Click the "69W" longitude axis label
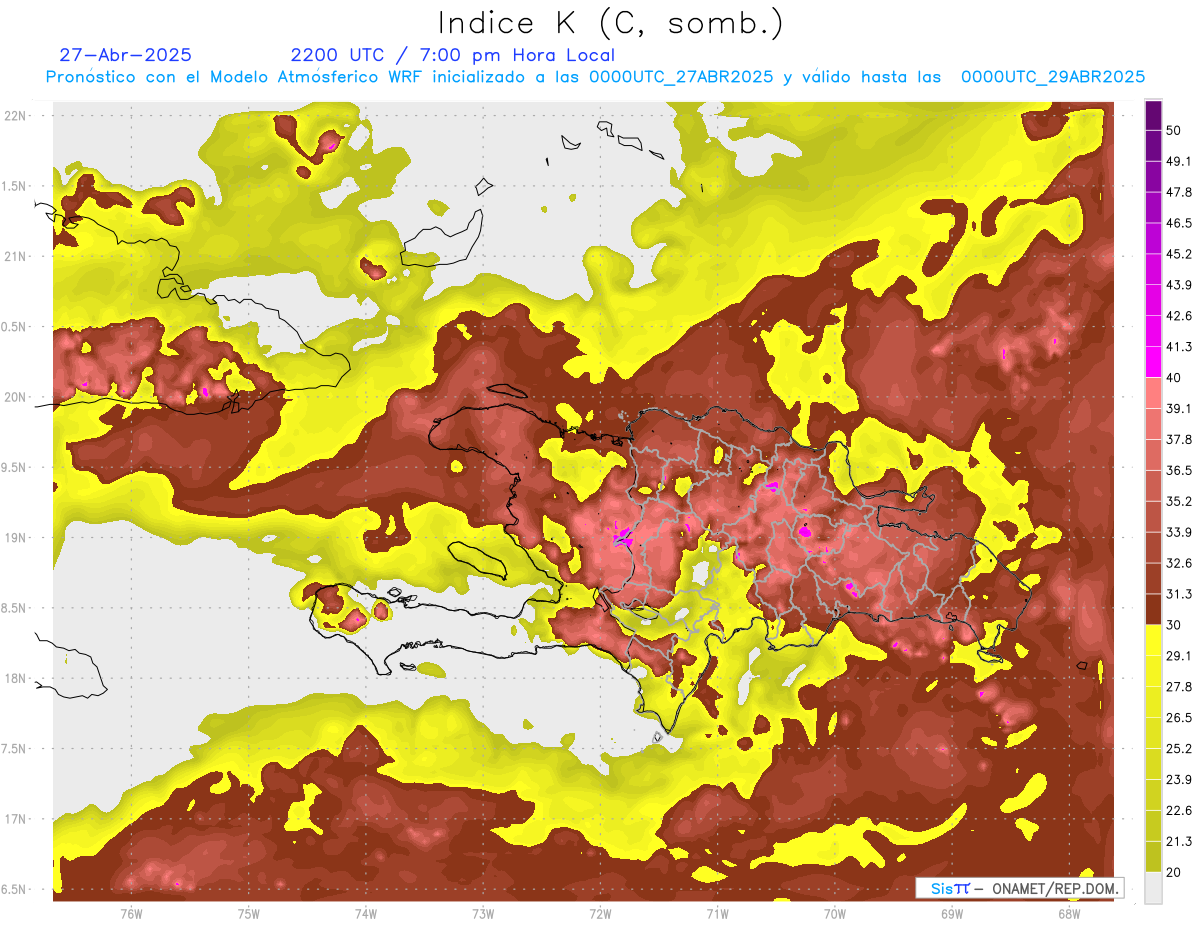 tap(952, 914)
